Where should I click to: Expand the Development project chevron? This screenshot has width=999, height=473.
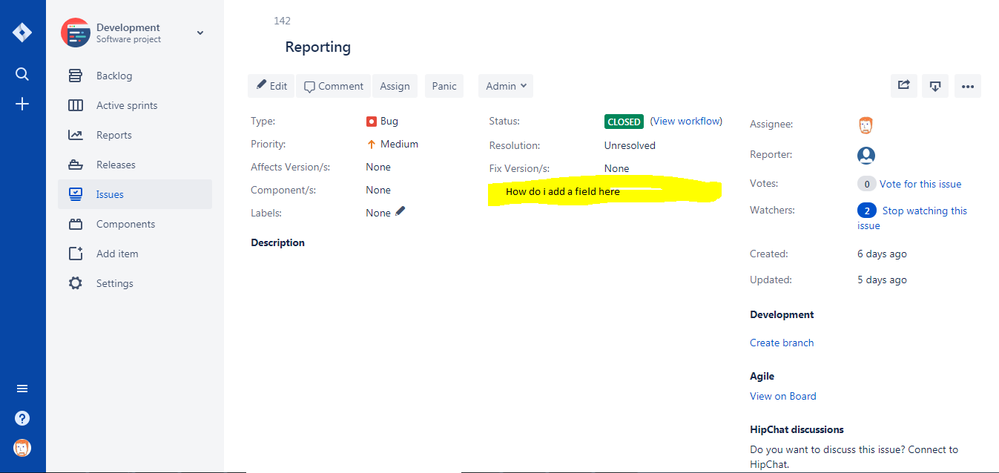click(200, 33)
